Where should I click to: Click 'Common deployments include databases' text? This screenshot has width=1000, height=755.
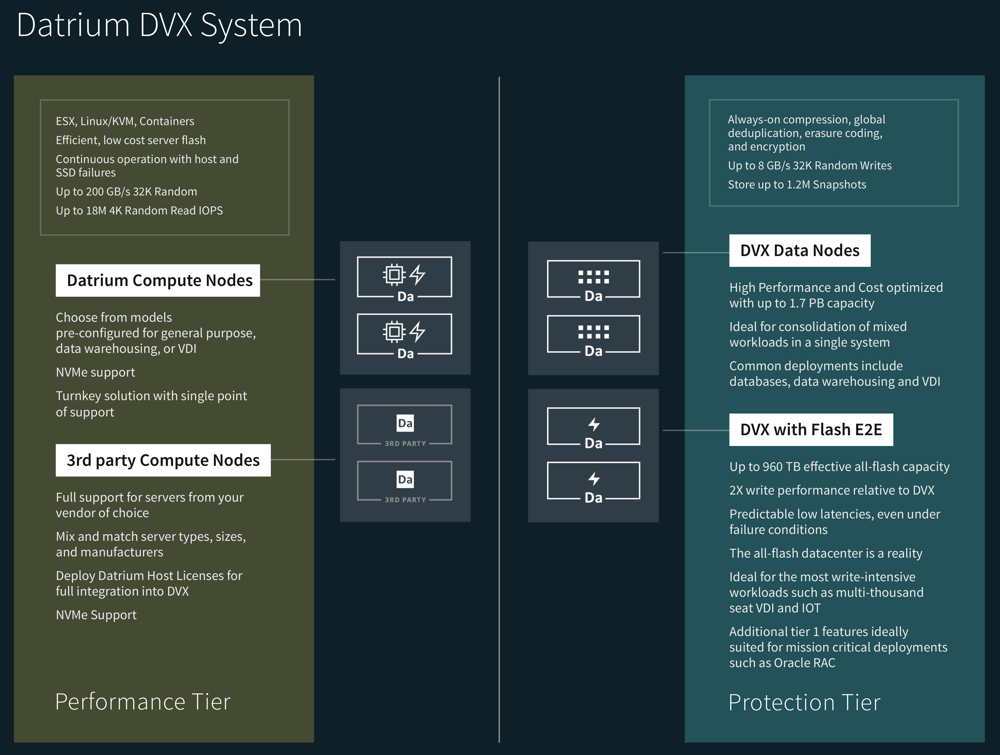[x=835, y=374]
